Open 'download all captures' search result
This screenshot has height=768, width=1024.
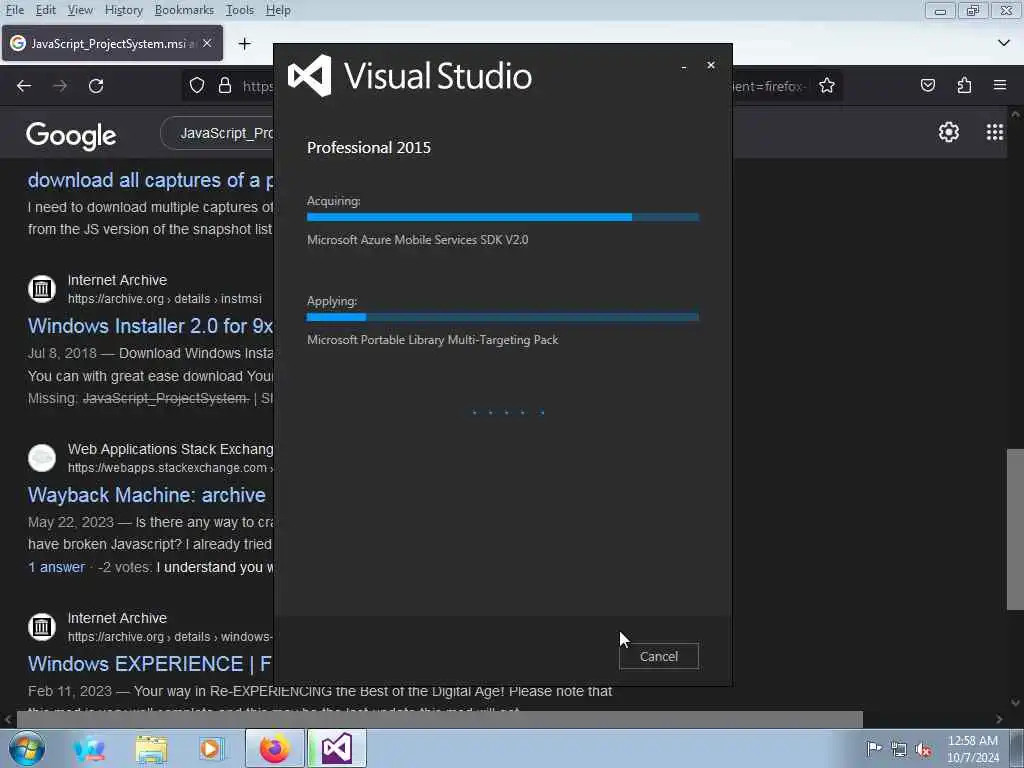[x=150, y=180]
